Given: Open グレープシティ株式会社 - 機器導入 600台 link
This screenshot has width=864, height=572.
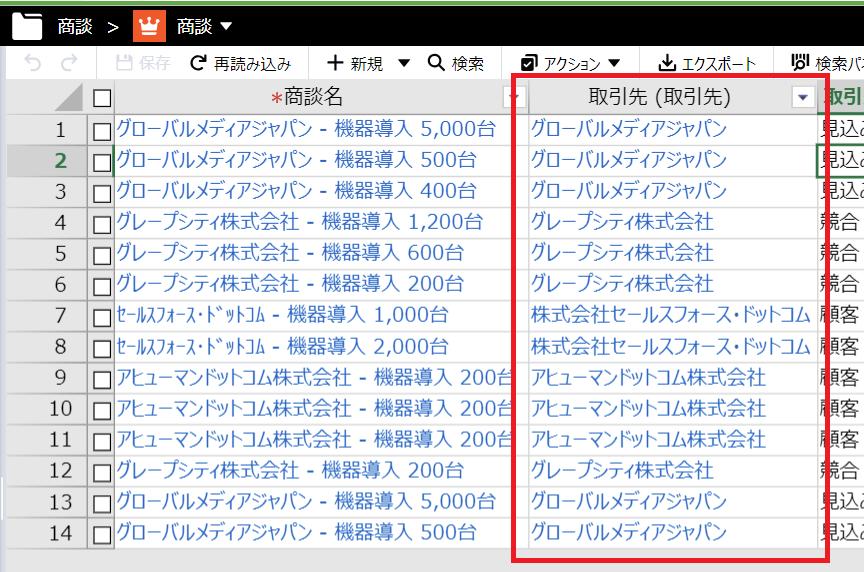Looking at the screenshot, I should click(290, 253).
